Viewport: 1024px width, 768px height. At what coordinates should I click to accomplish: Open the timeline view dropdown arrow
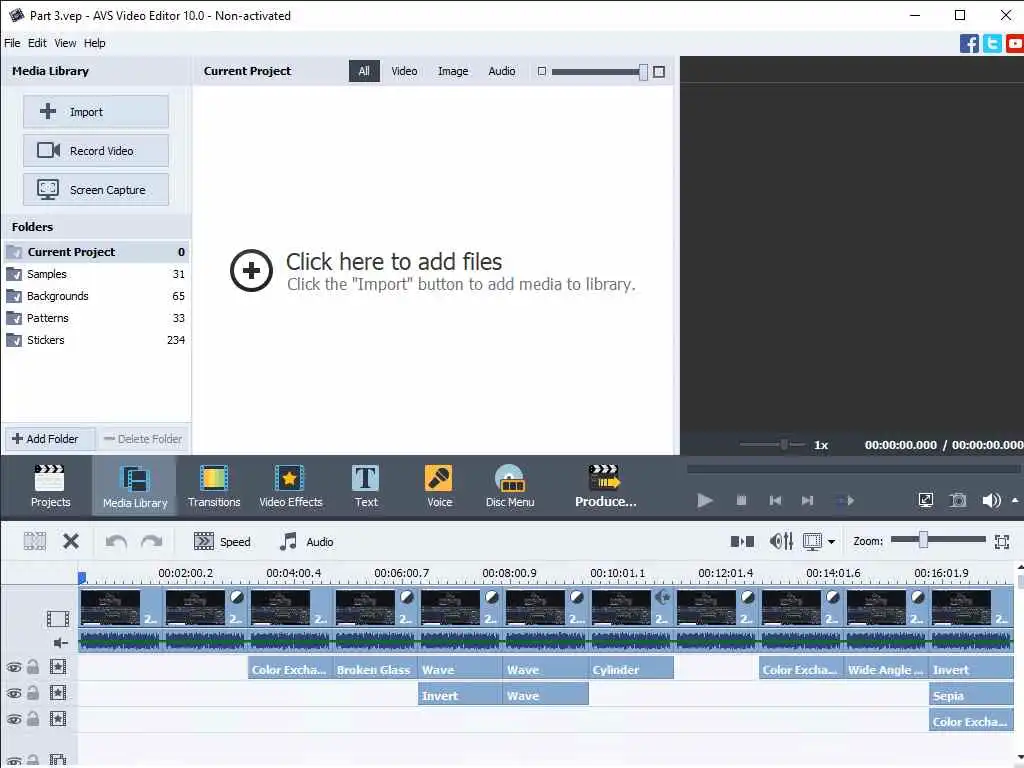click(x=831, y=542)
